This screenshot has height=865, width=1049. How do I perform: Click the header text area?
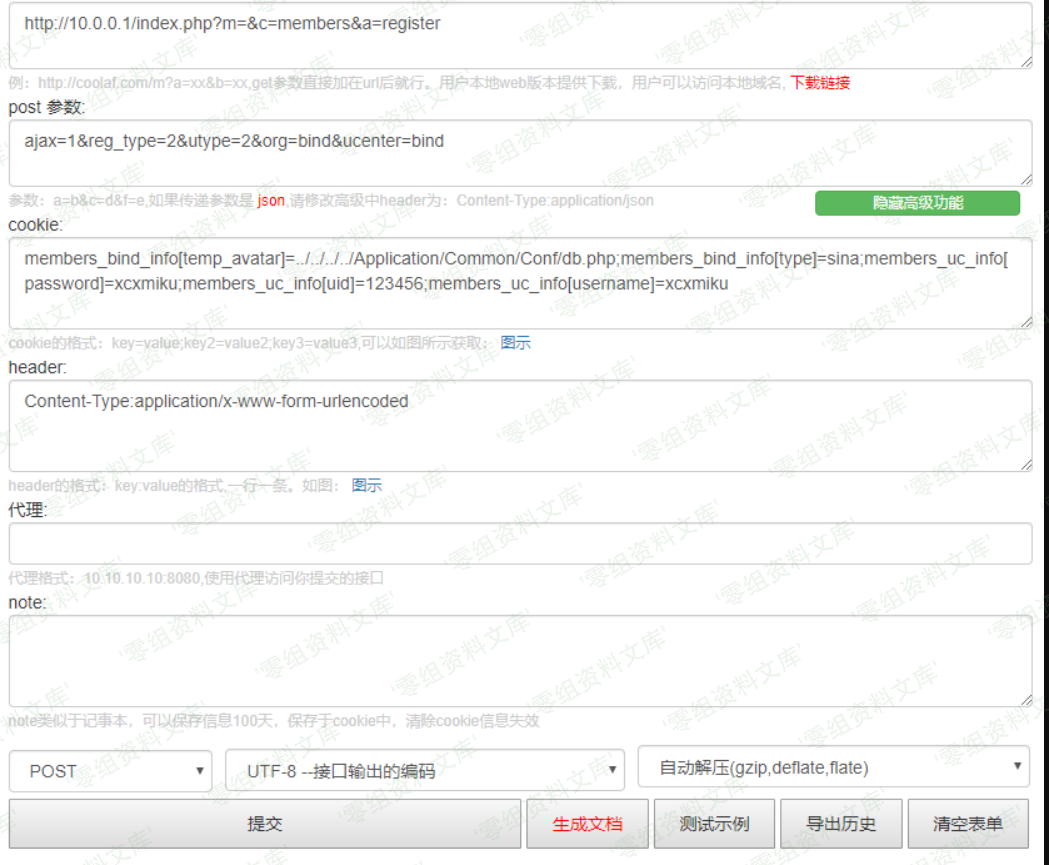coord(520,425)
